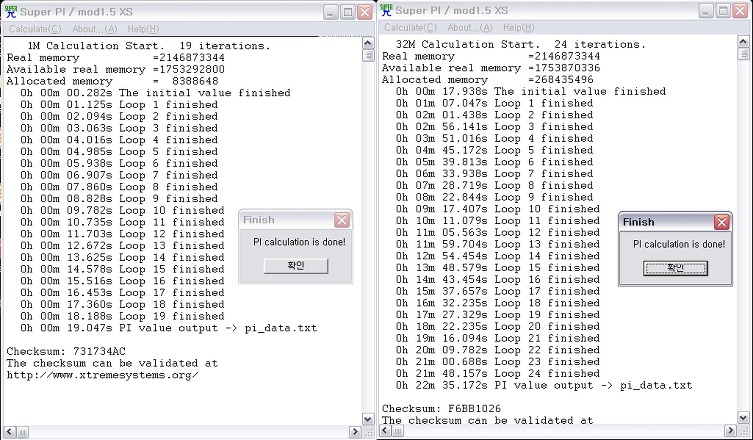Click scroll down arrow in the 1M window
The height and width of the screenshot is (440, 753).
368,419
